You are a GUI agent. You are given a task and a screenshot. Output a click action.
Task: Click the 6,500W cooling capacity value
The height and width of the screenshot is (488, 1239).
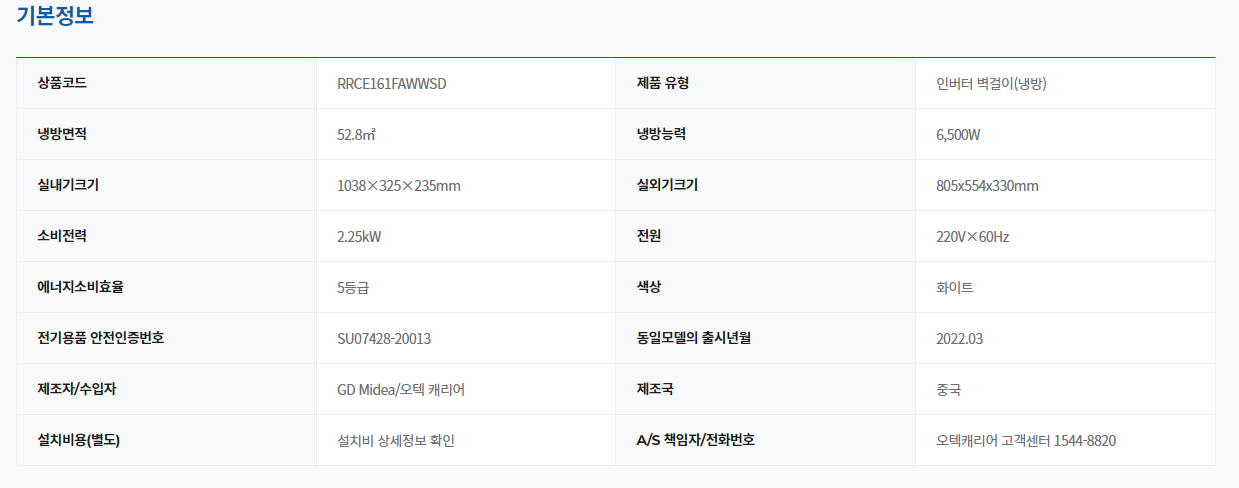click(x=958, y=135)
